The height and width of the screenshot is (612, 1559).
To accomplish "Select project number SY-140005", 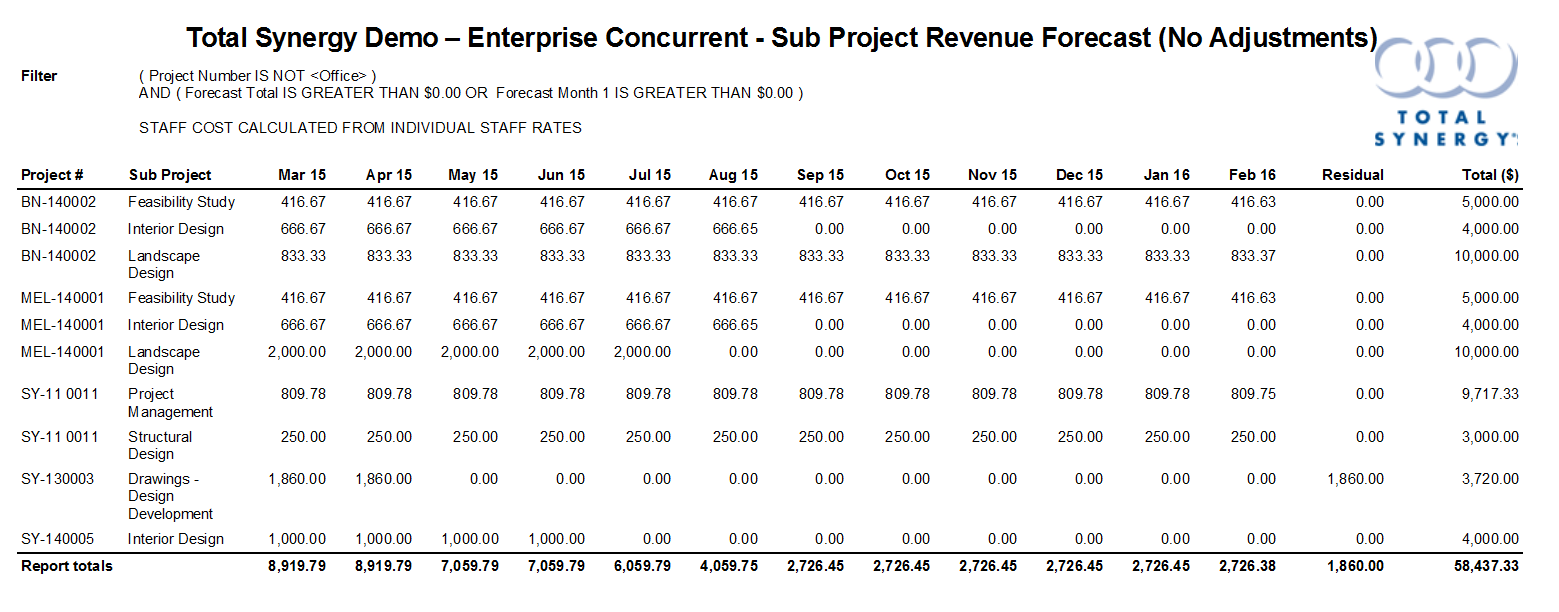I will tap(57, 539).
